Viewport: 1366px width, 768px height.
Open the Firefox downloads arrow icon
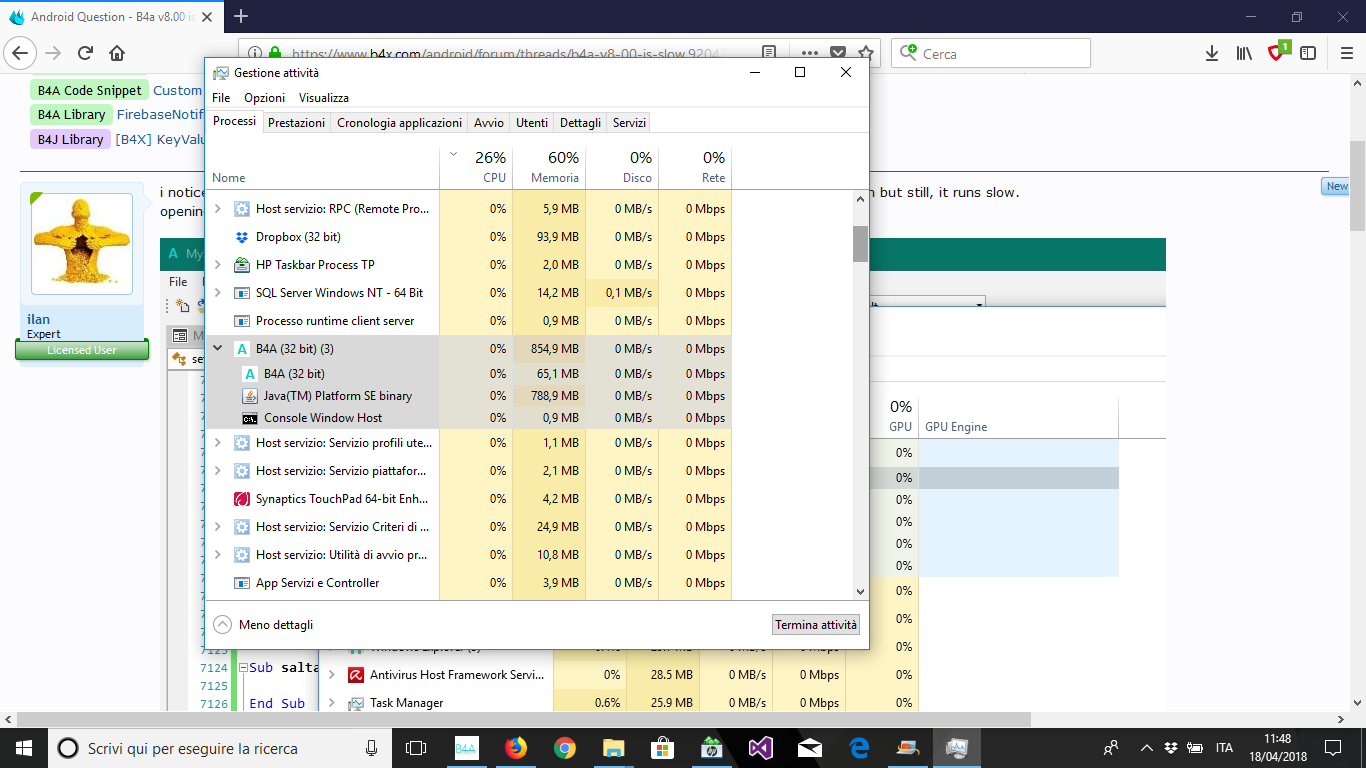(x=1212, y=53)
